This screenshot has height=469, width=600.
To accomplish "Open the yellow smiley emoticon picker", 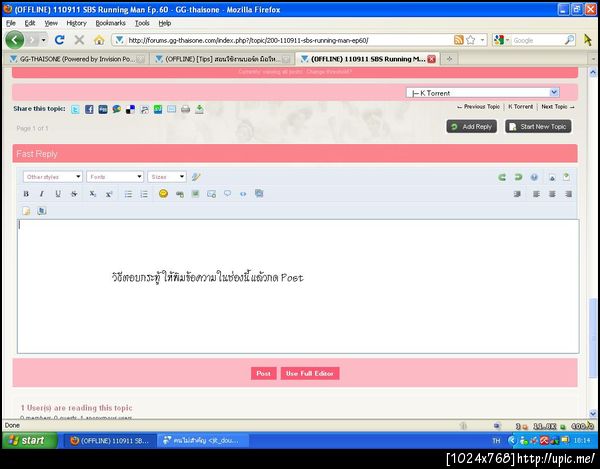I will 163,194.
